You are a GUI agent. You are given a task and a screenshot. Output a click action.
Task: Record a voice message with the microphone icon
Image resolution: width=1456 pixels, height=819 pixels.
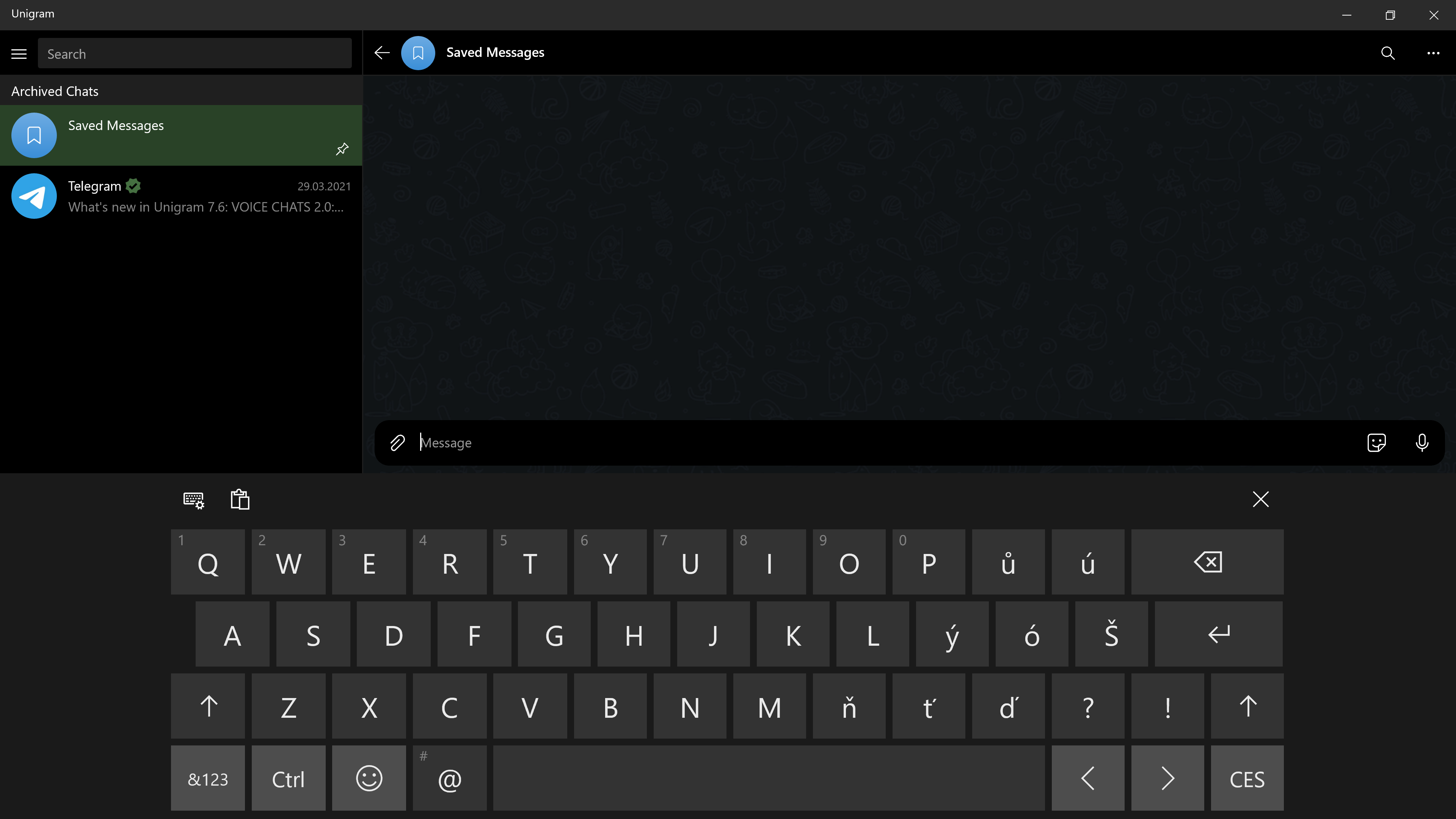(x=1422, y=442)
